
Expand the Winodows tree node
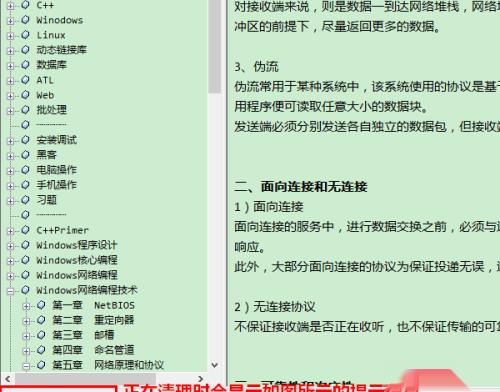click(10, 21)
